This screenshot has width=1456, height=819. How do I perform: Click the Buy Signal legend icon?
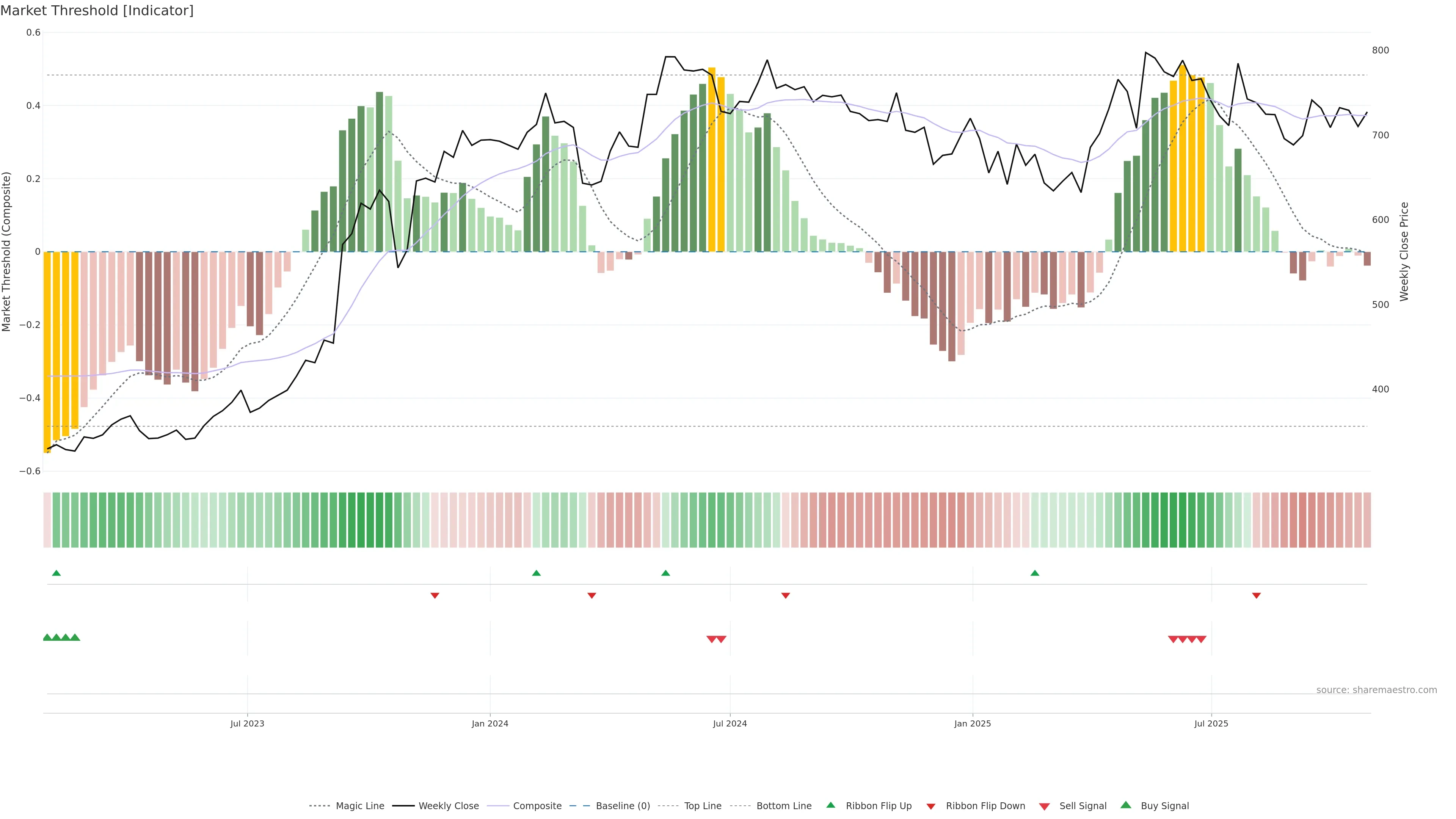1126,805
